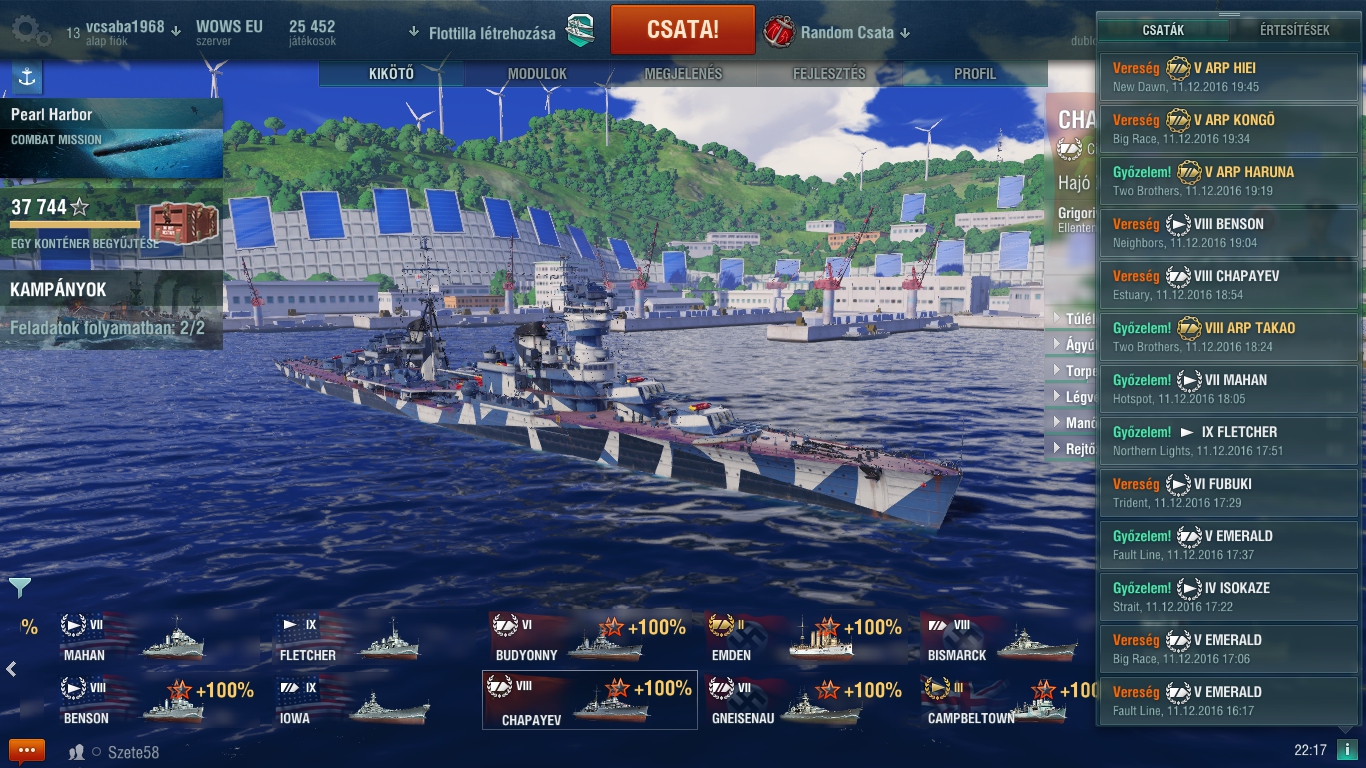The image size is (1366, 768).
Task: Open the V ARP HIEI battle result
Action: click(1229, 77)
